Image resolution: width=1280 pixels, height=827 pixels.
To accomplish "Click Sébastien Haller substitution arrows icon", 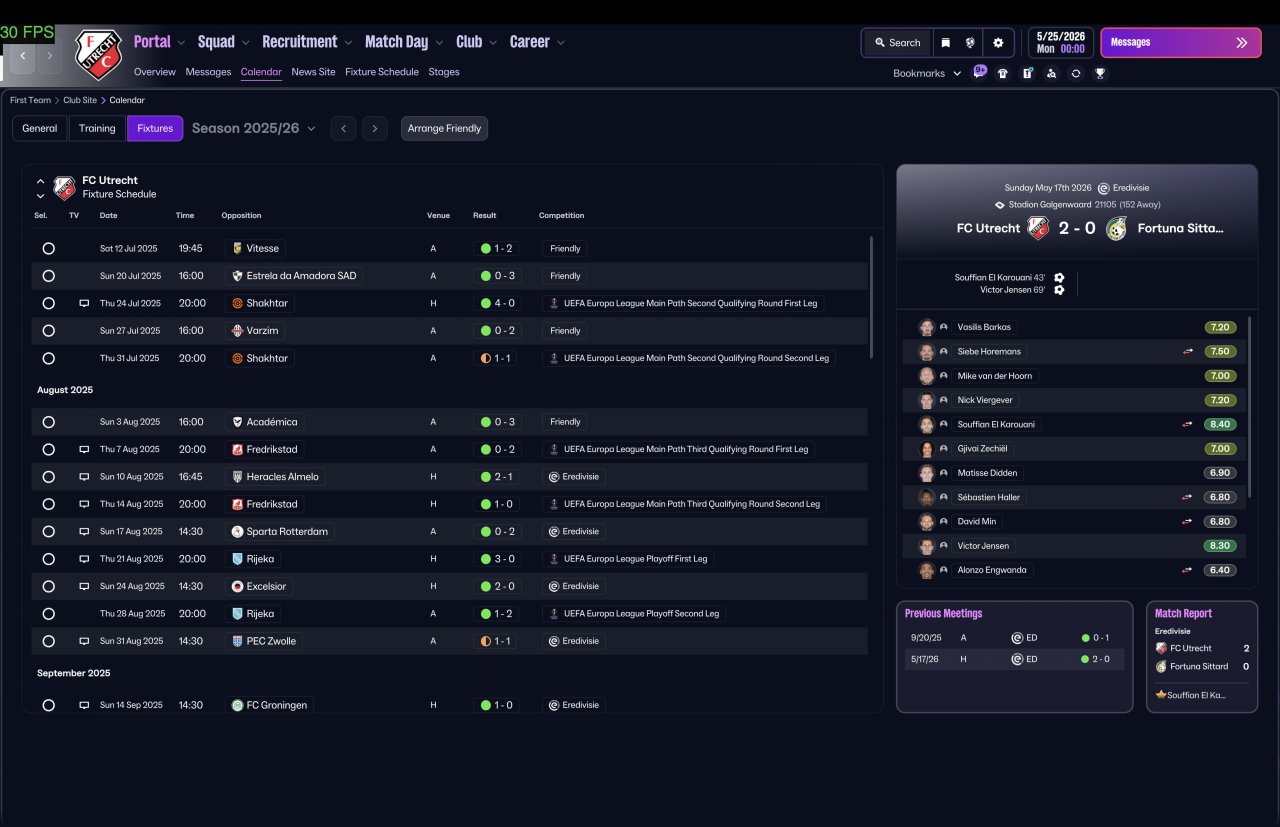I will [1187, 497].
